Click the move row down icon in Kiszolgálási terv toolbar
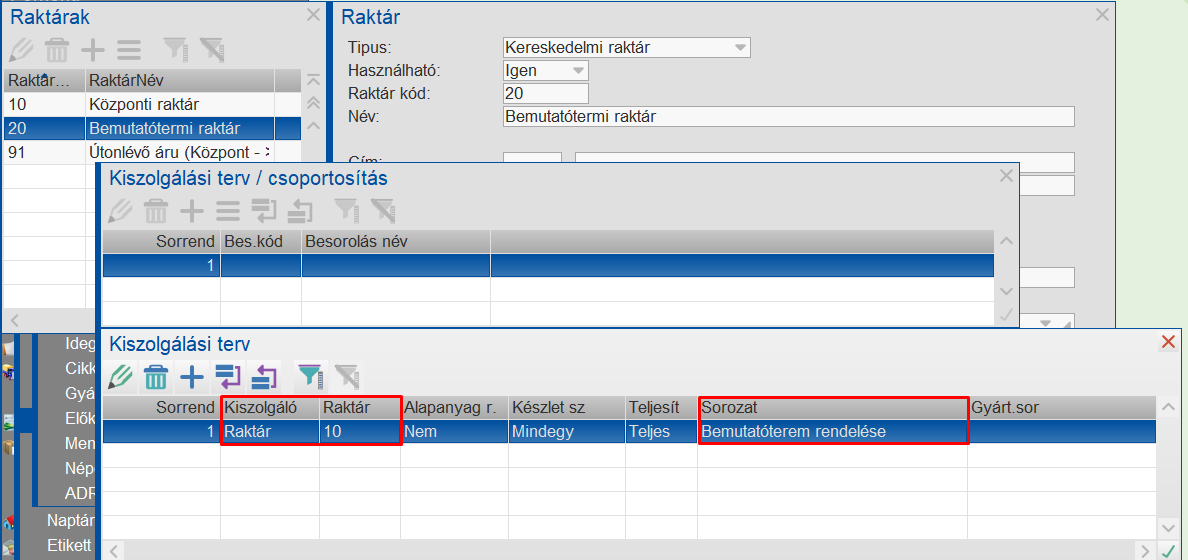Viewport: 1188px width, 560px height. tap(227, 376)
